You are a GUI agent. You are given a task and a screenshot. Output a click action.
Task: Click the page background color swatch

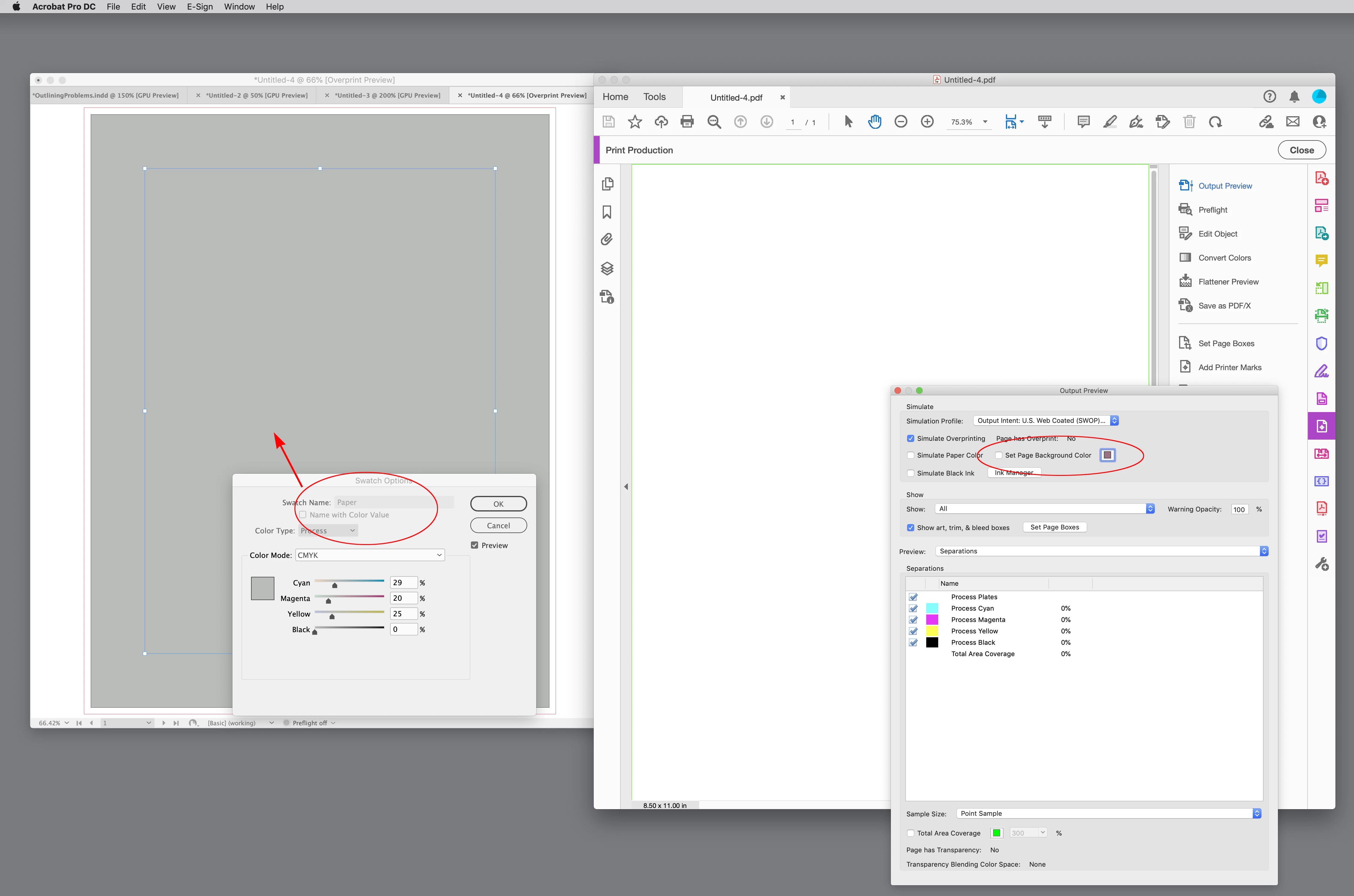click(1107, 455)
